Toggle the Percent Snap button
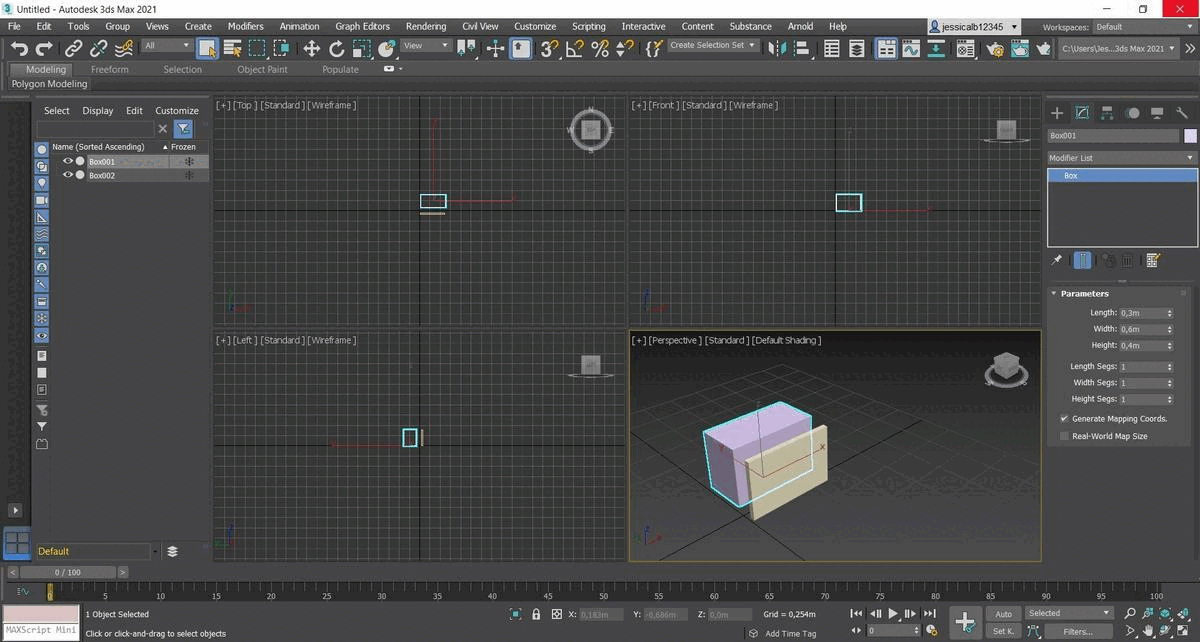The width and height of the screenshot is (1200, 642). point(599,47)
